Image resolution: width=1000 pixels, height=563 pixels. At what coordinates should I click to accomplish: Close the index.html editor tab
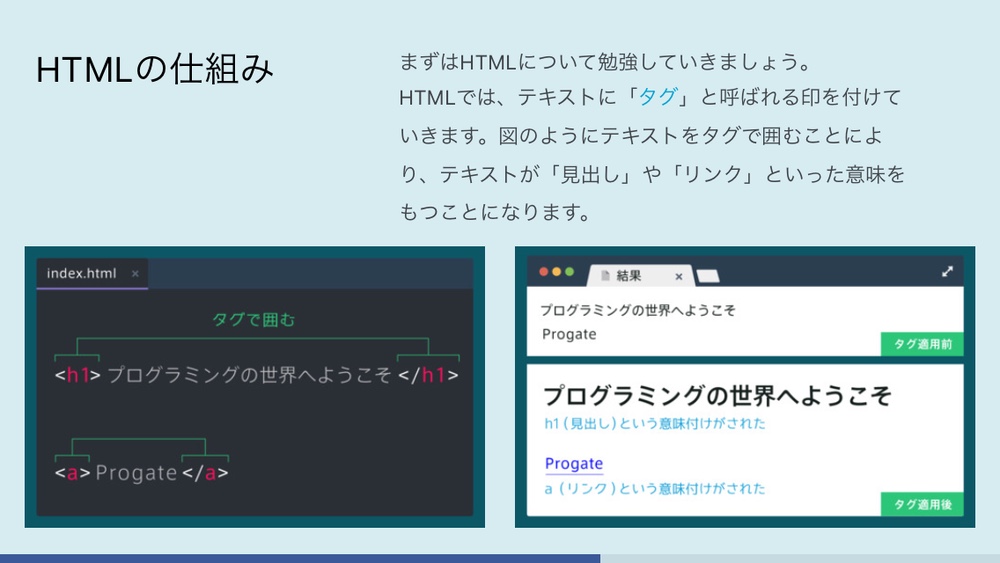click(135, 274)
